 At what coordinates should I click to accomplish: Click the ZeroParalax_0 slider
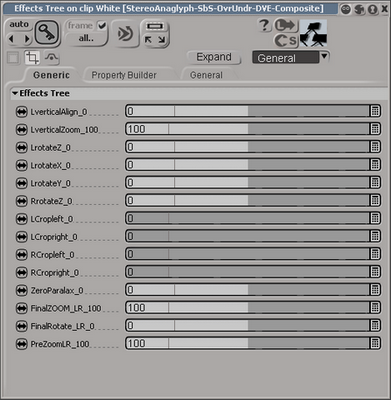tap(272, 289)
